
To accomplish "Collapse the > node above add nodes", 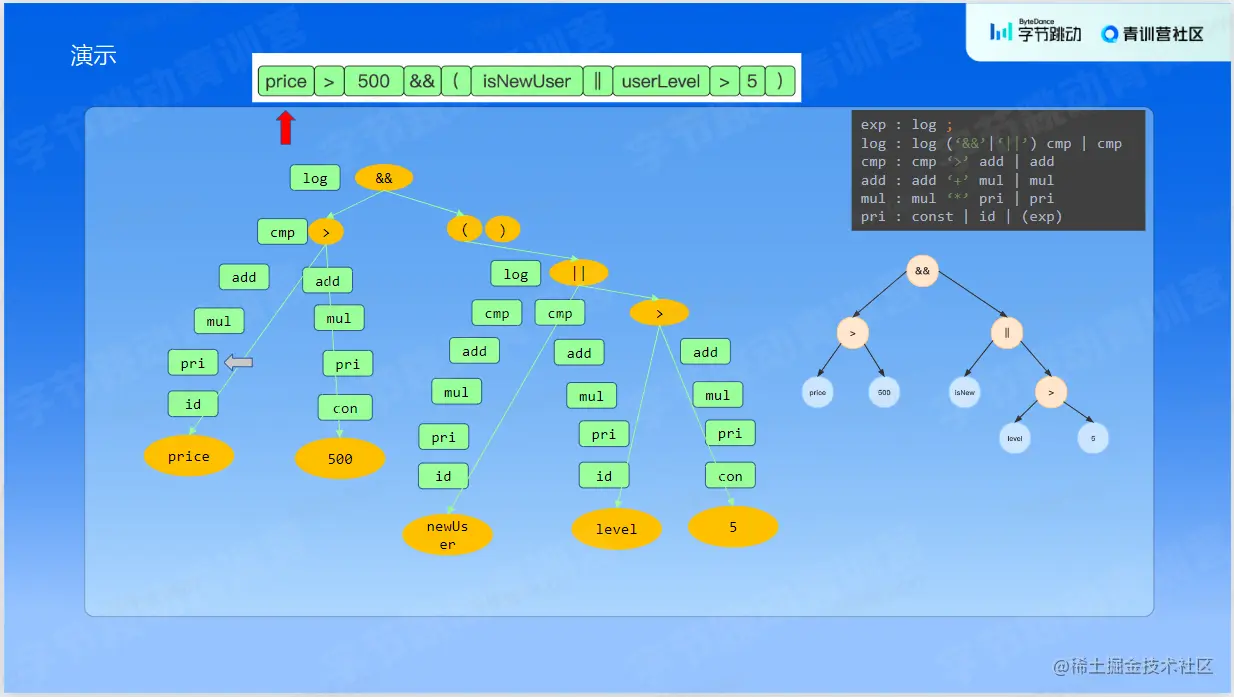I will 326,232.
